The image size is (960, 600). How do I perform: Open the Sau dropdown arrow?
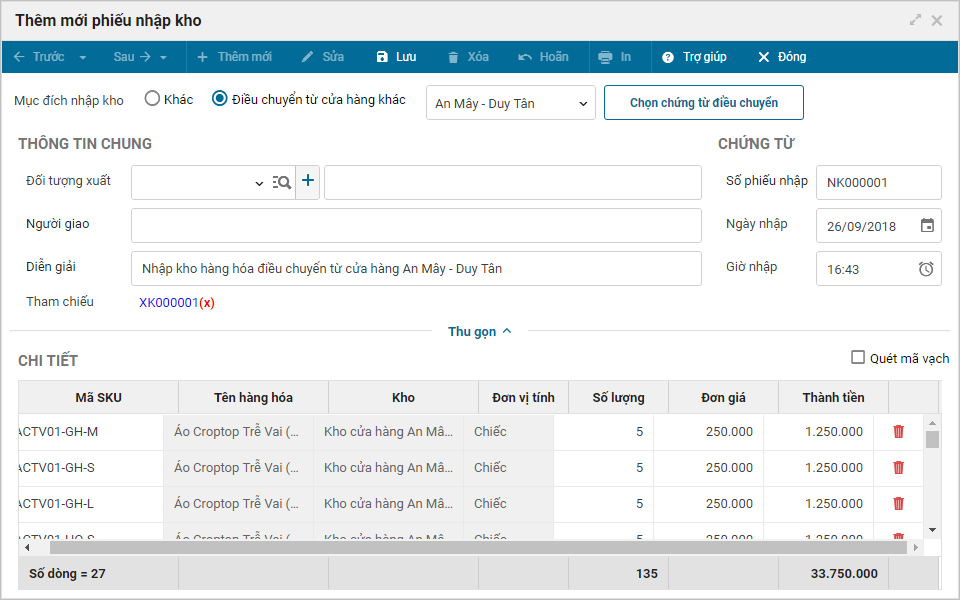coord(163,58)
